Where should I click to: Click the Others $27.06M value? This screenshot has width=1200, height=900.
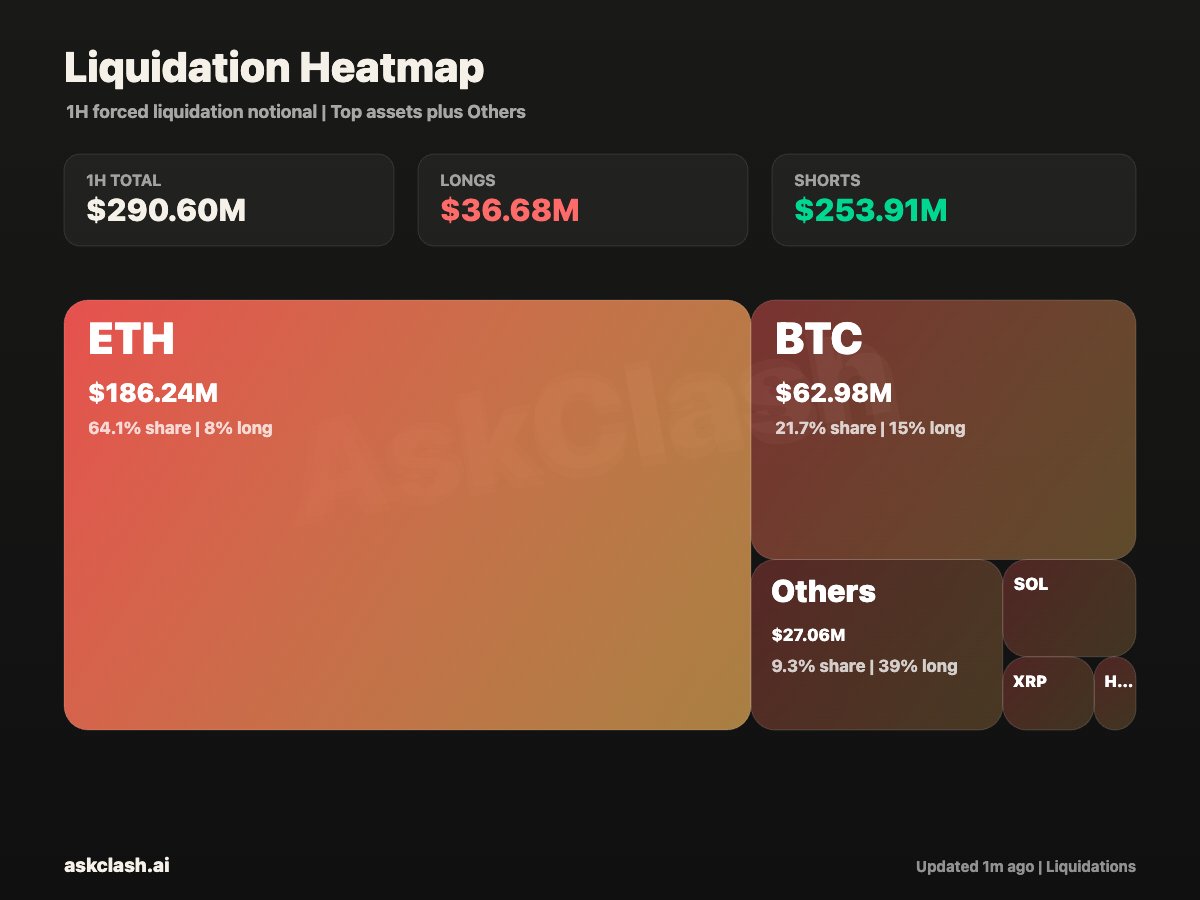[x=808, y=635]
